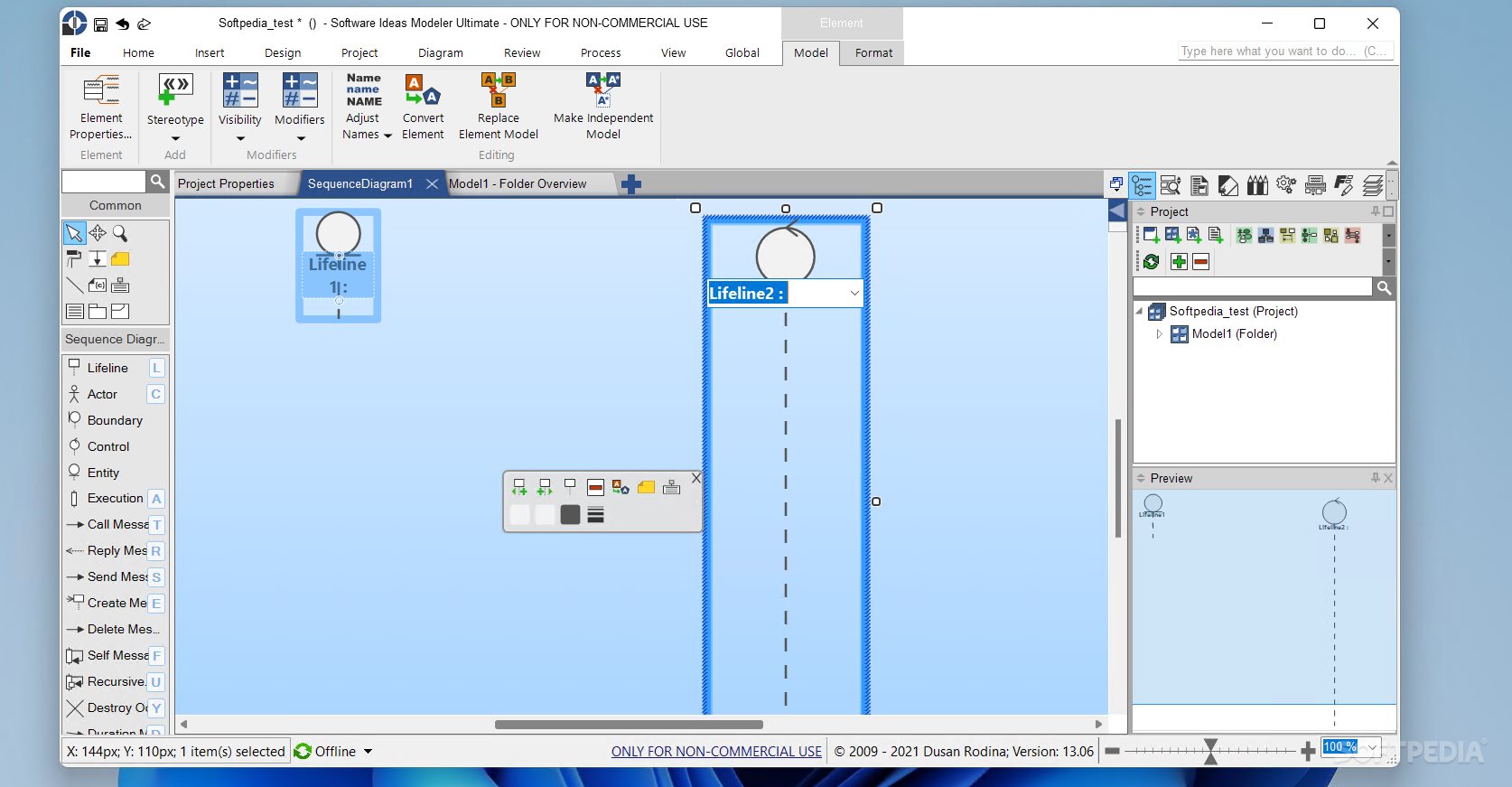This screenshot has height=787, width=1512.
Task: Click the project tree search field
Action: click(x=1253, y=287)
